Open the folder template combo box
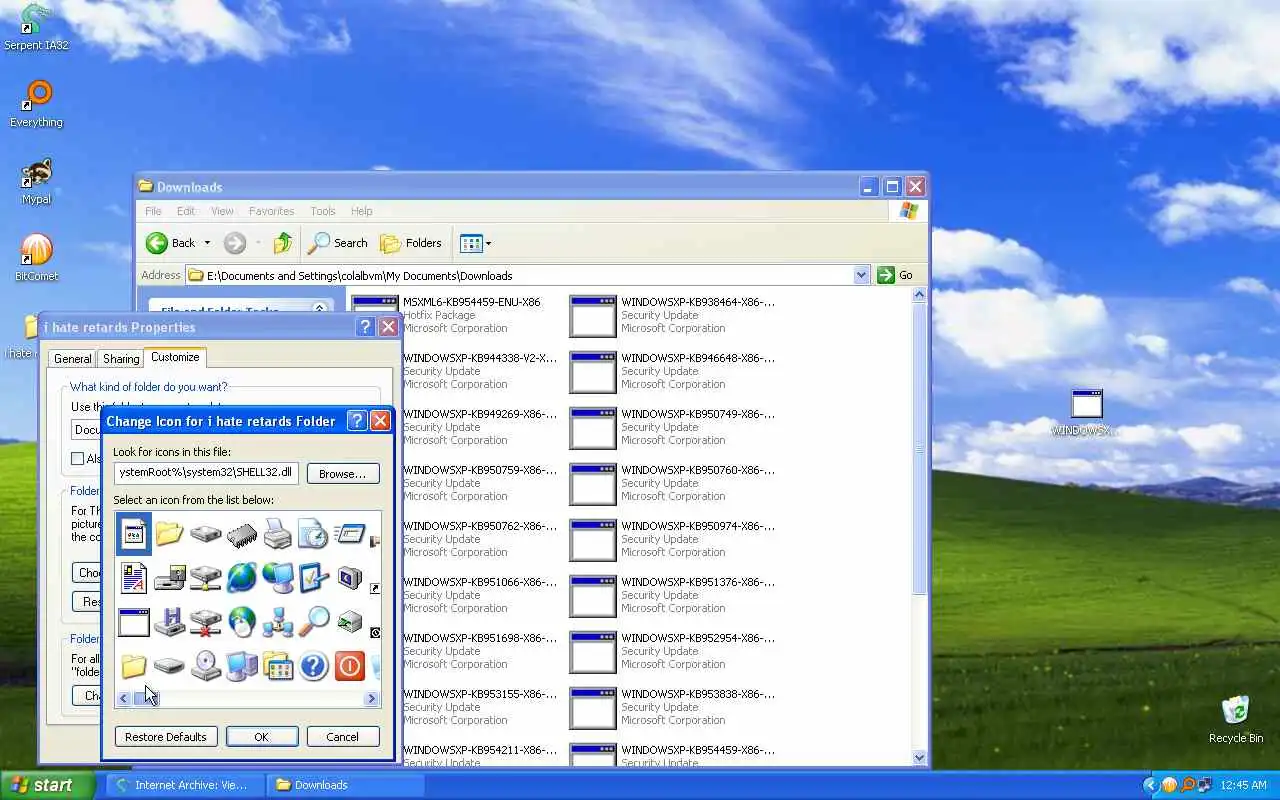1280x800 pixels. pos(86,430)
